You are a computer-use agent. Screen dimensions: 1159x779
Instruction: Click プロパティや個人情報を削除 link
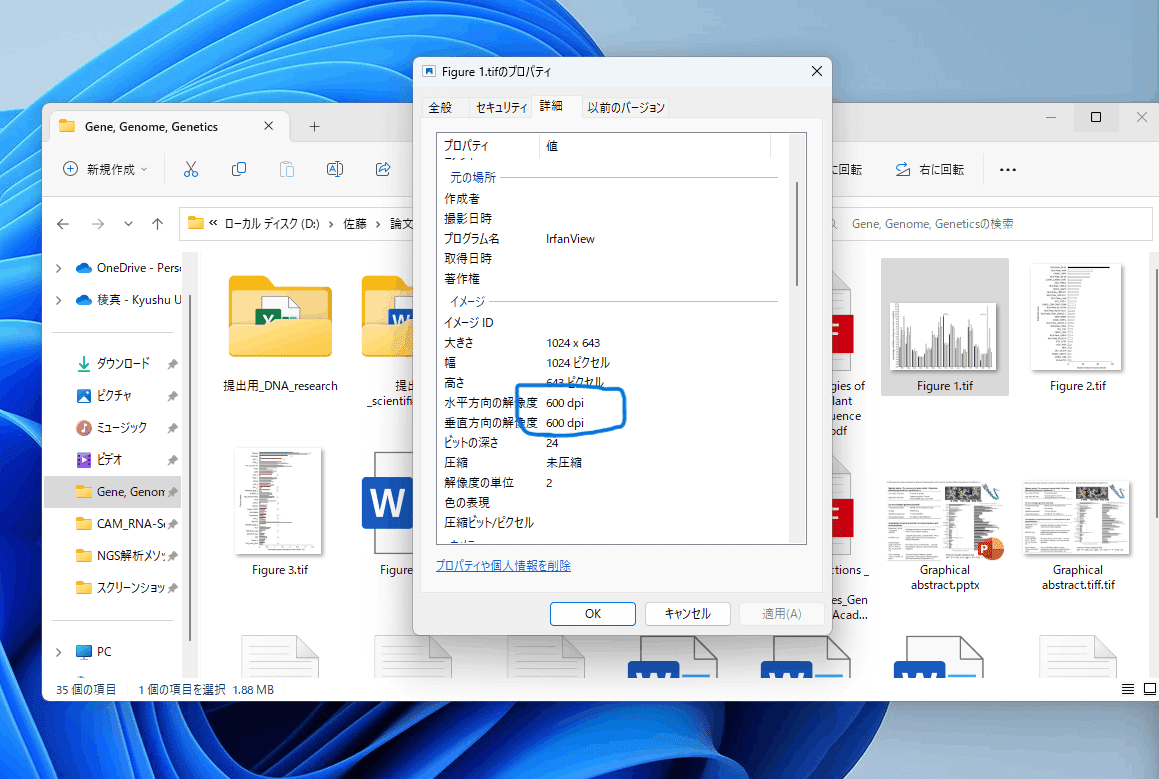[503, 565]
